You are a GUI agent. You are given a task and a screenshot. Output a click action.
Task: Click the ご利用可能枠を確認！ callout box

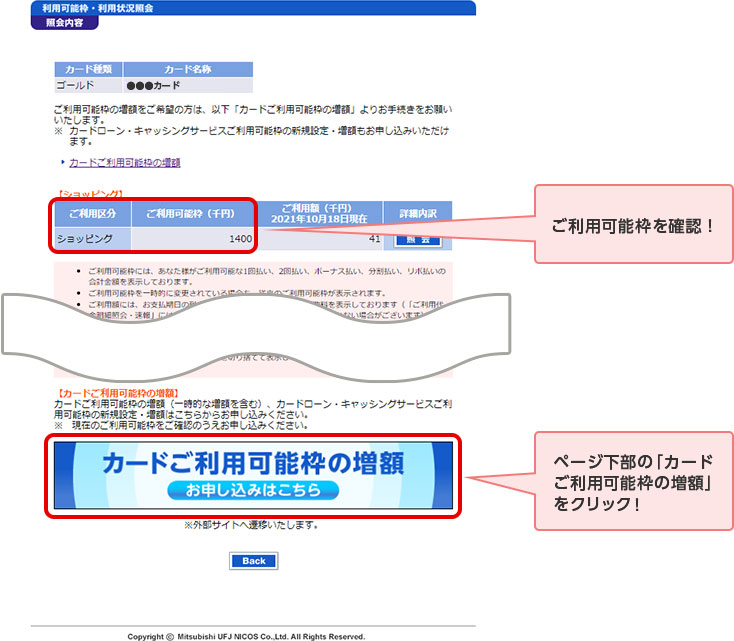click(634, 225)
